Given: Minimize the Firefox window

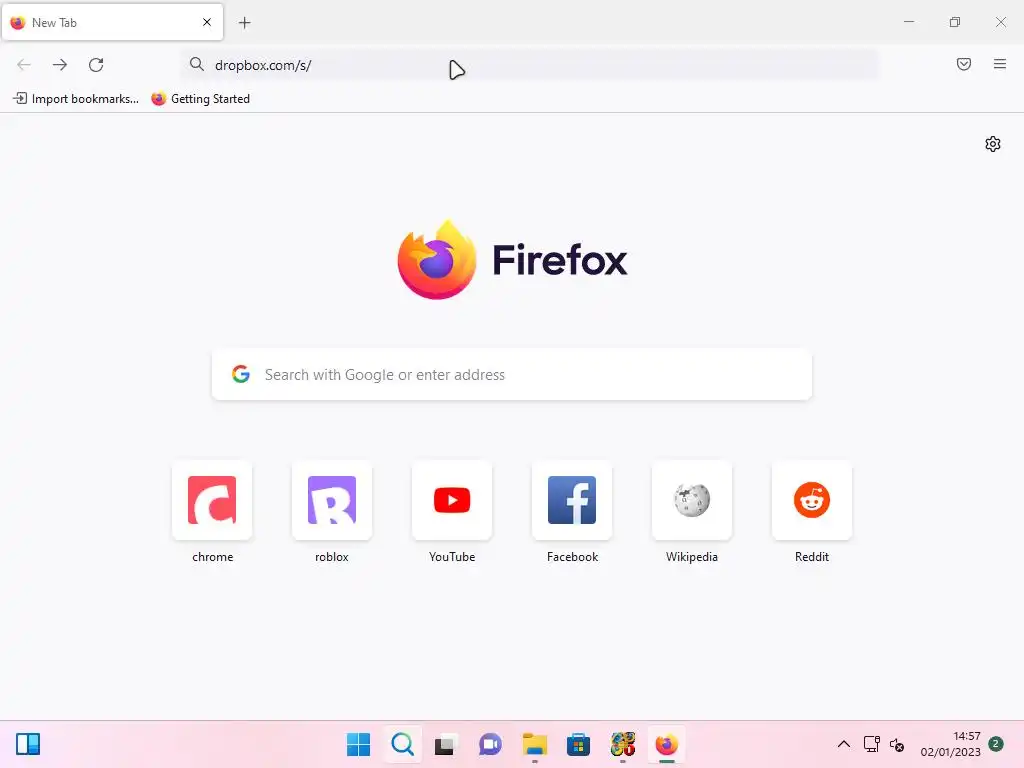Looking at the screenshot, I should point(908,22).
